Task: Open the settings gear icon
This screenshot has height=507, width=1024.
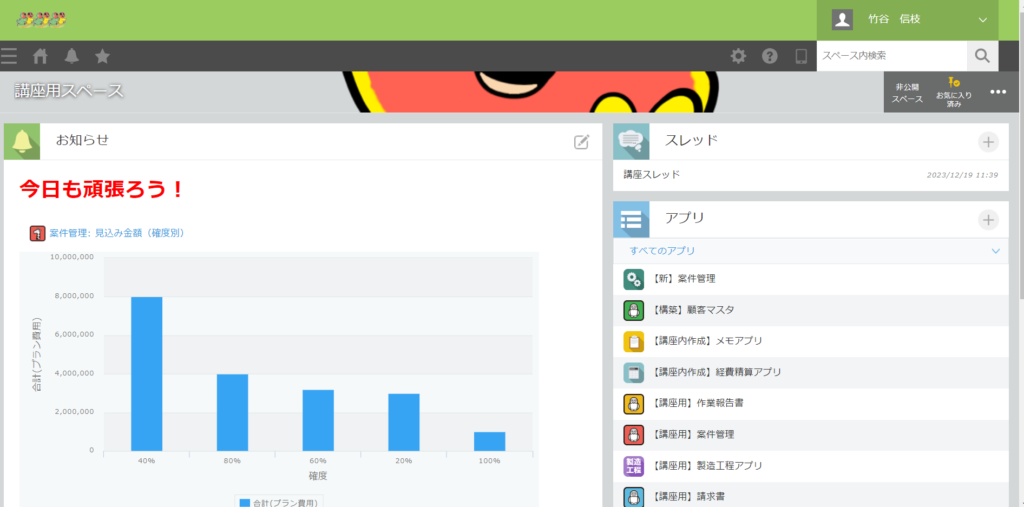Action: (738, 56)
